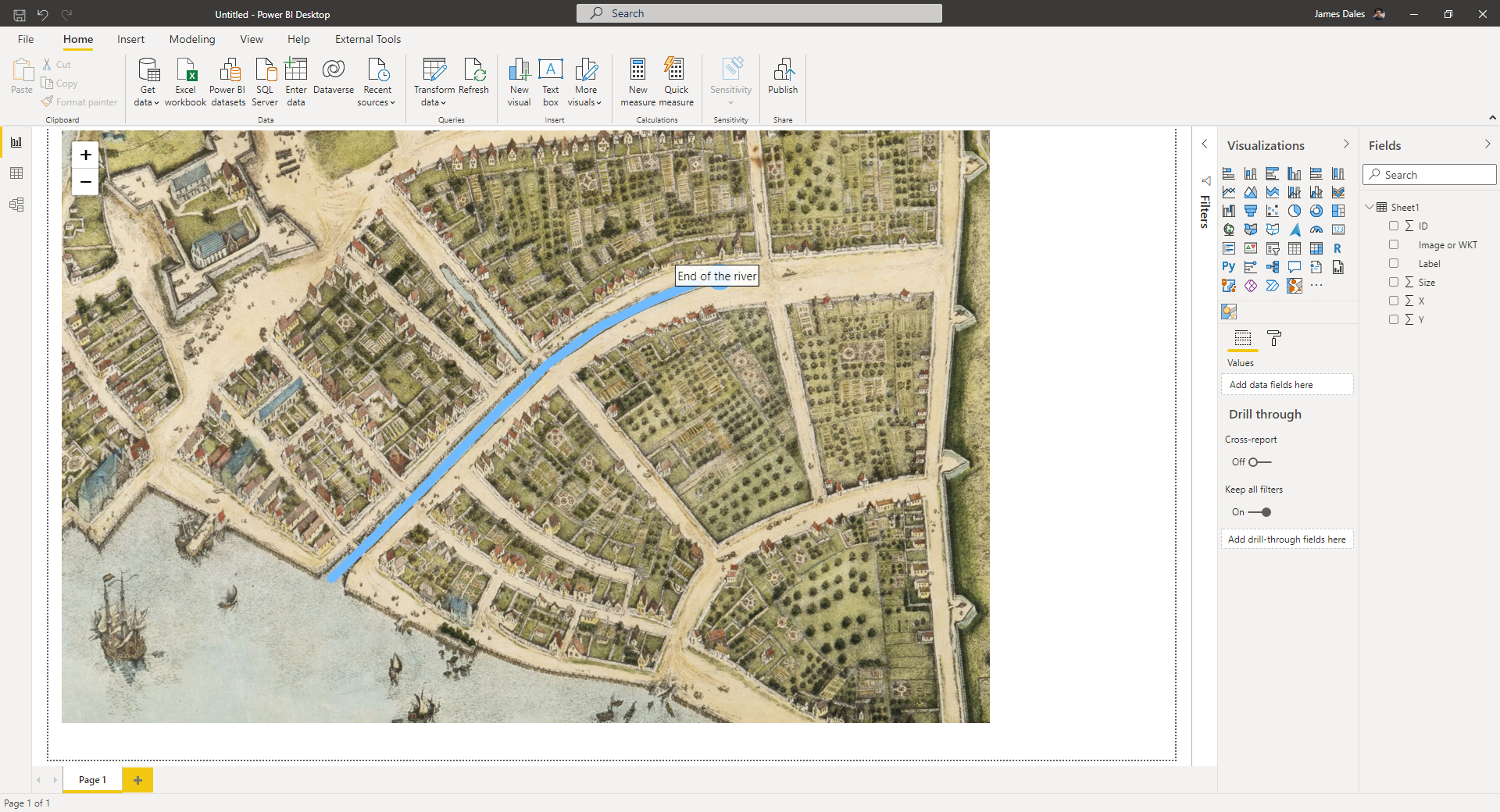Choose the Slicer visual
Image resolution: width=1500 pixels, height=812 pixels.
click(x=1273, y=248)
